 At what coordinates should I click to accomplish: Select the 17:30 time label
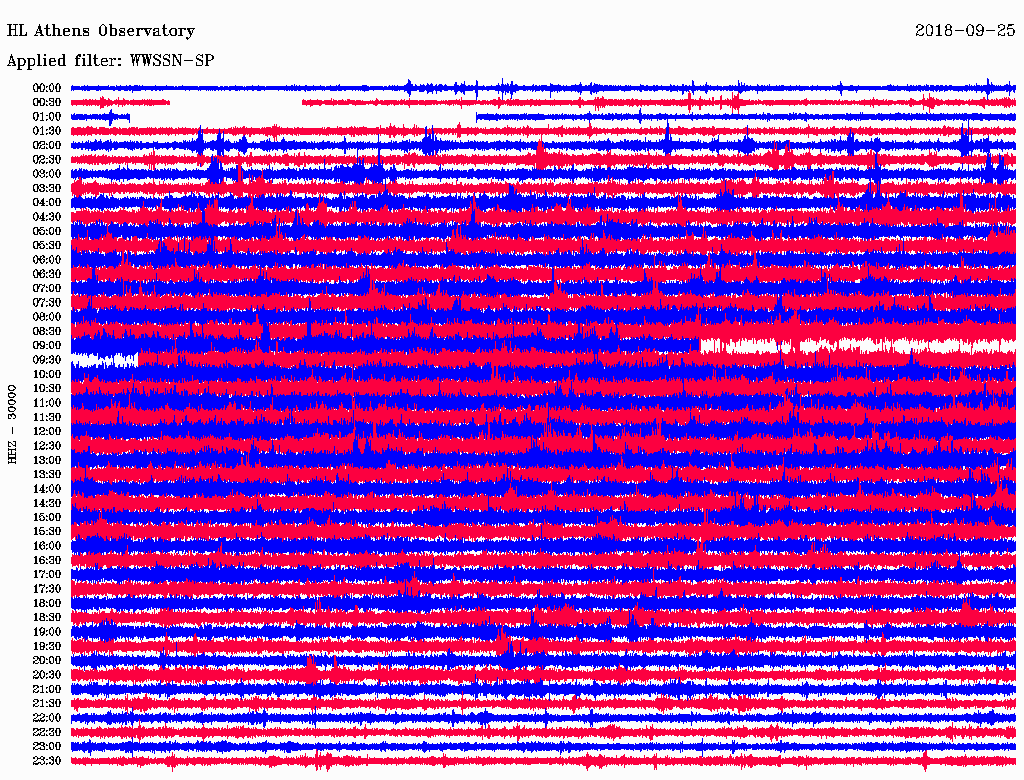[x=47, y=589]
